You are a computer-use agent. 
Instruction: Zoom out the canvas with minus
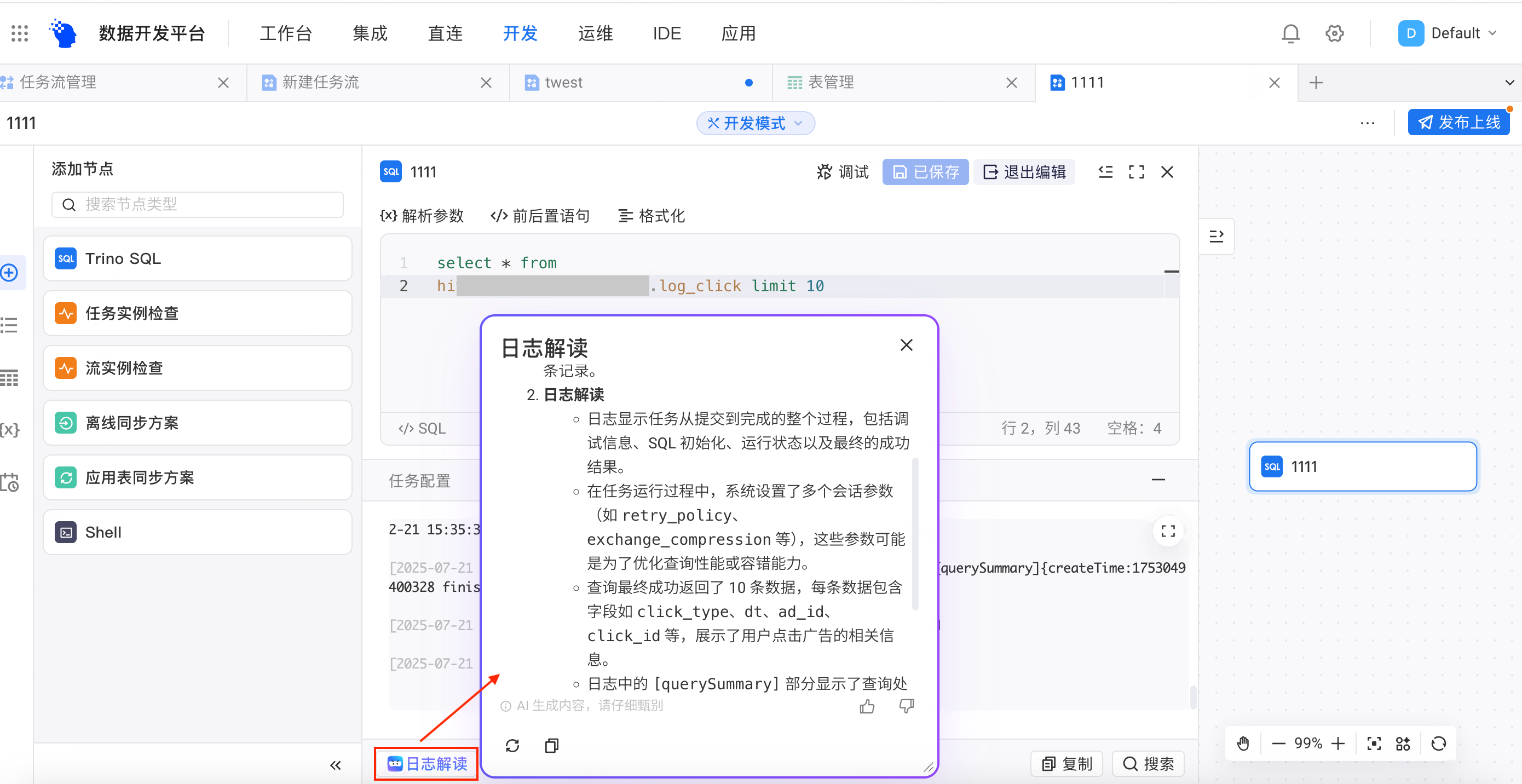click(x=1278, y=743)
